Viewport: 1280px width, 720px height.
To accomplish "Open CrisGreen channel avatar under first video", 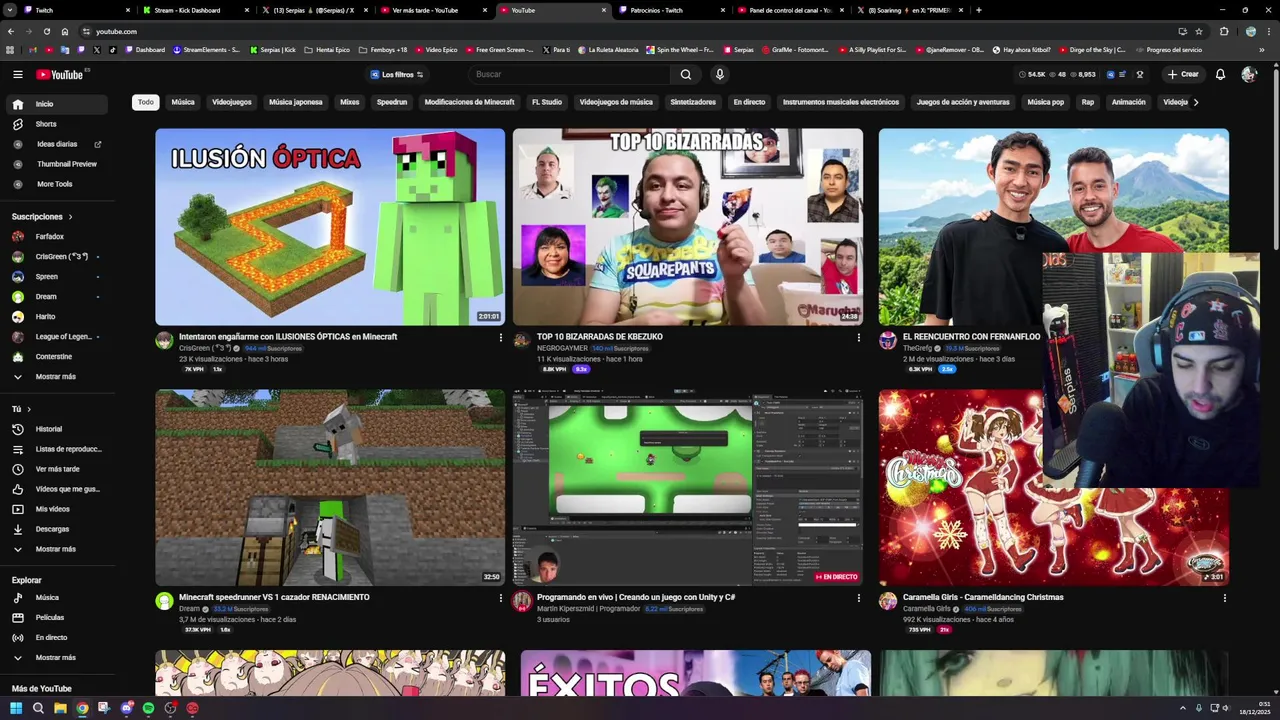I will point(164,341).
